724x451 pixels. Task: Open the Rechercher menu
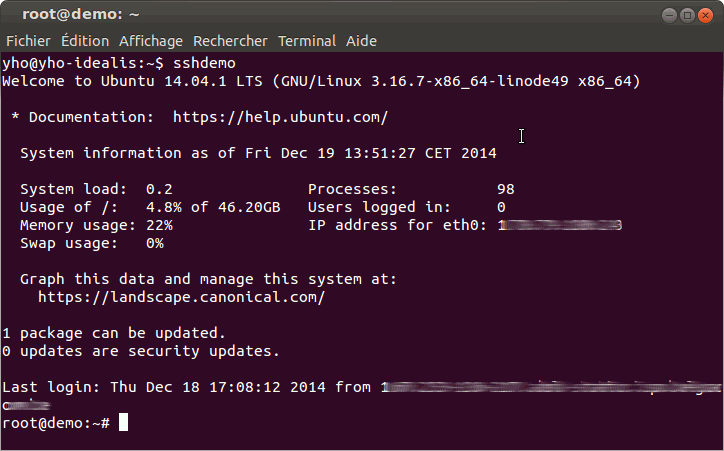pyautogui.click(x=230, y=41)
